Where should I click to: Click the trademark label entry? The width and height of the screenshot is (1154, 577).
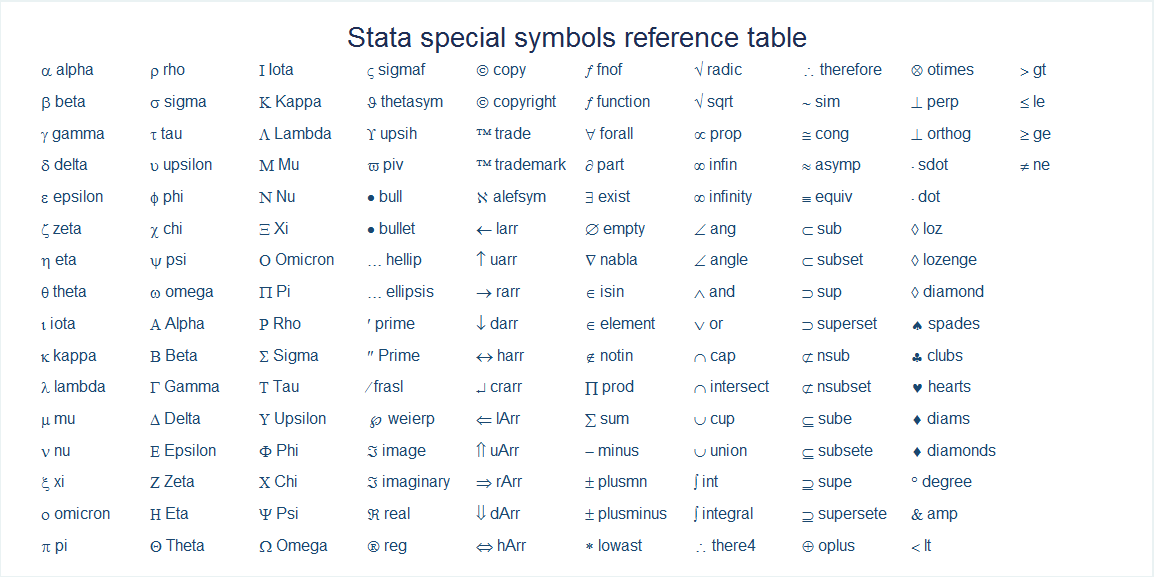[521, 165]
